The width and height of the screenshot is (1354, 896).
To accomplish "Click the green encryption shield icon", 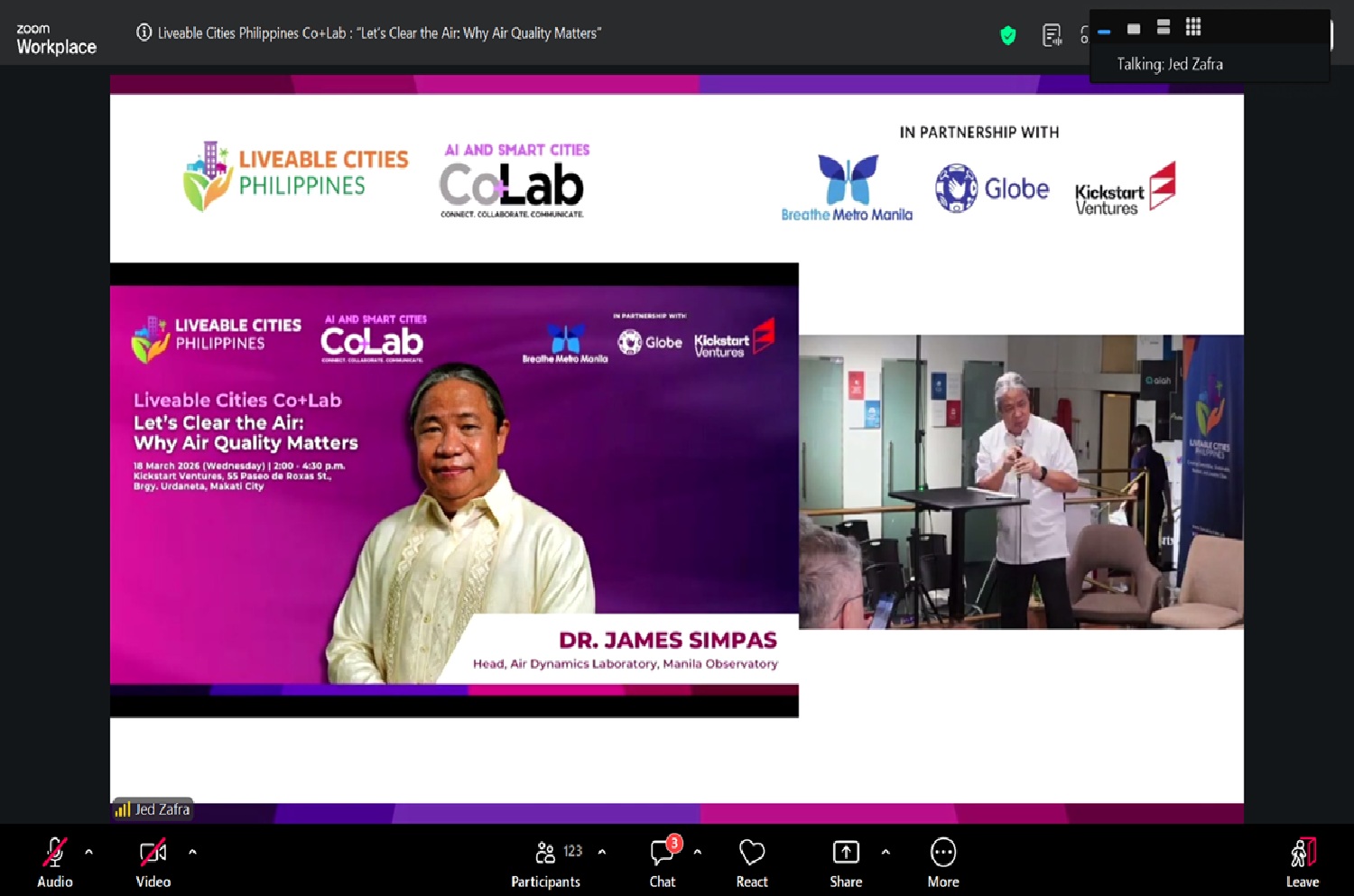I will coord(1008,35).
